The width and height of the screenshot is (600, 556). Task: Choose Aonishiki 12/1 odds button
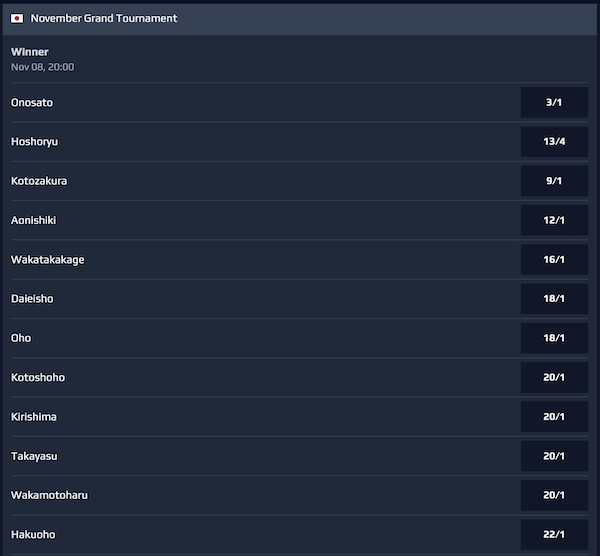pyautogui.click(x=554, y=220)
